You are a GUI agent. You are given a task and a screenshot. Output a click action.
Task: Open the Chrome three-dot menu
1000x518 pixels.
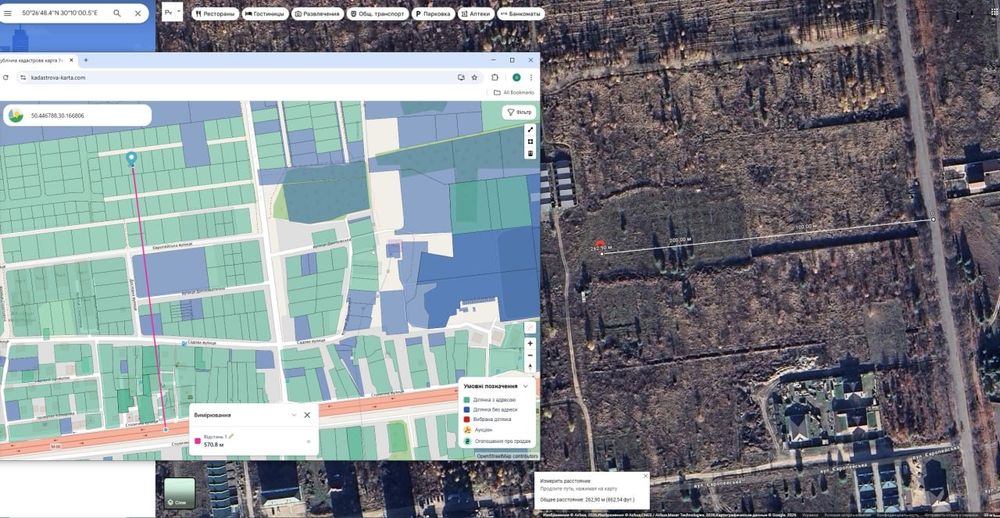pos(531,77)
